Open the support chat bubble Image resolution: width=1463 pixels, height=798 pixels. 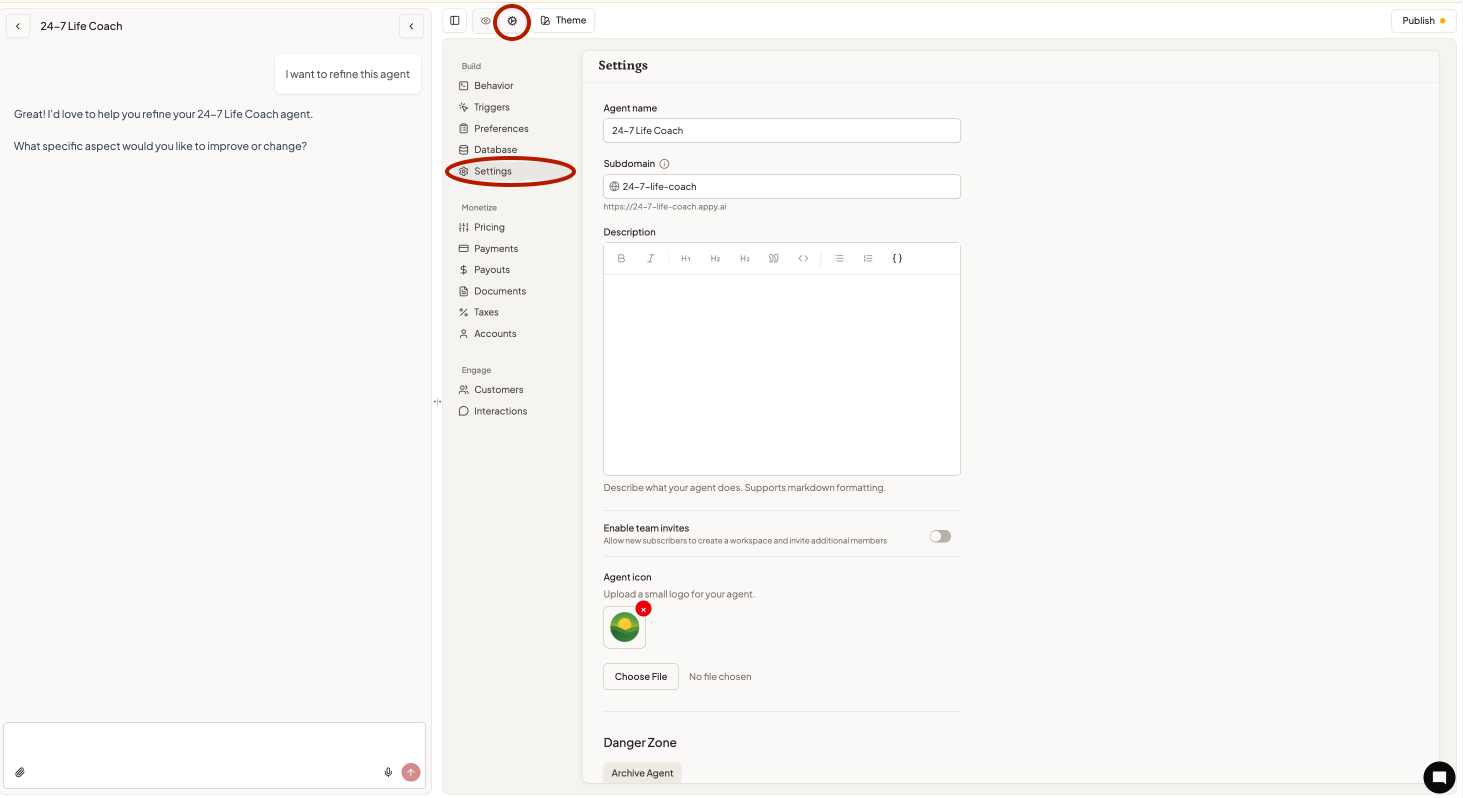[x=1439, y=776]
